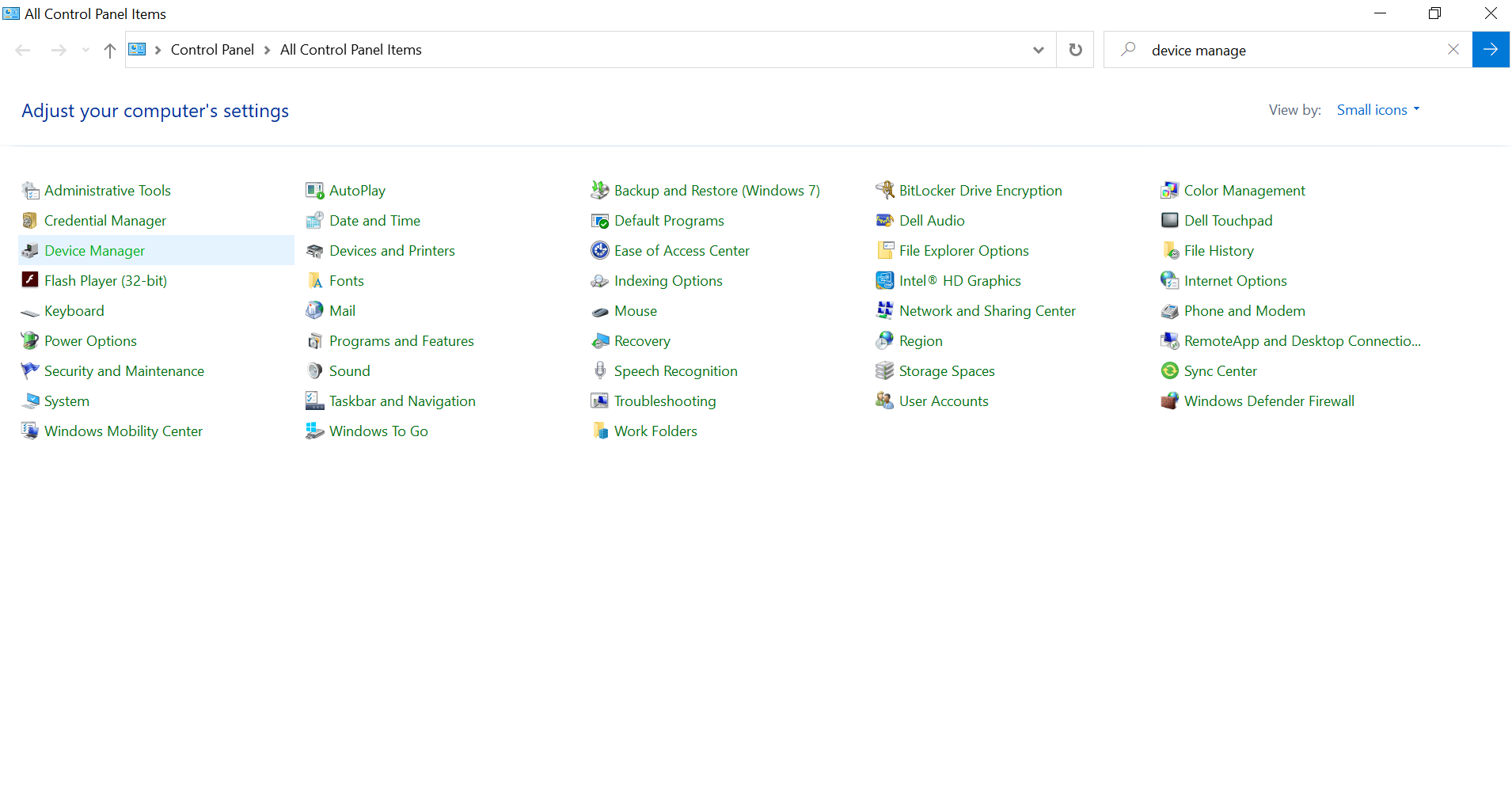
Task: Open the Troubleshooting icon
Action: [x=600, y=401]
